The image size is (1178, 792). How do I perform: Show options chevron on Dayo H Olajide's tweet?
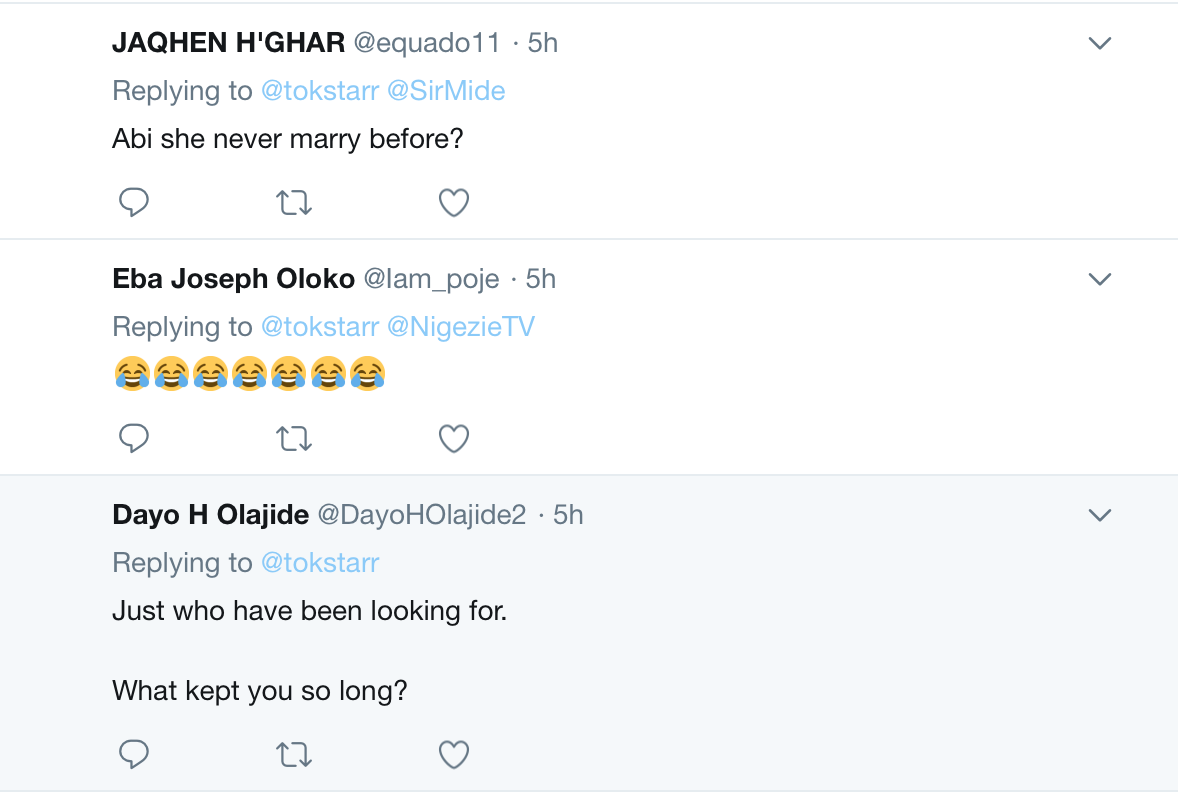coord(1099,515)
